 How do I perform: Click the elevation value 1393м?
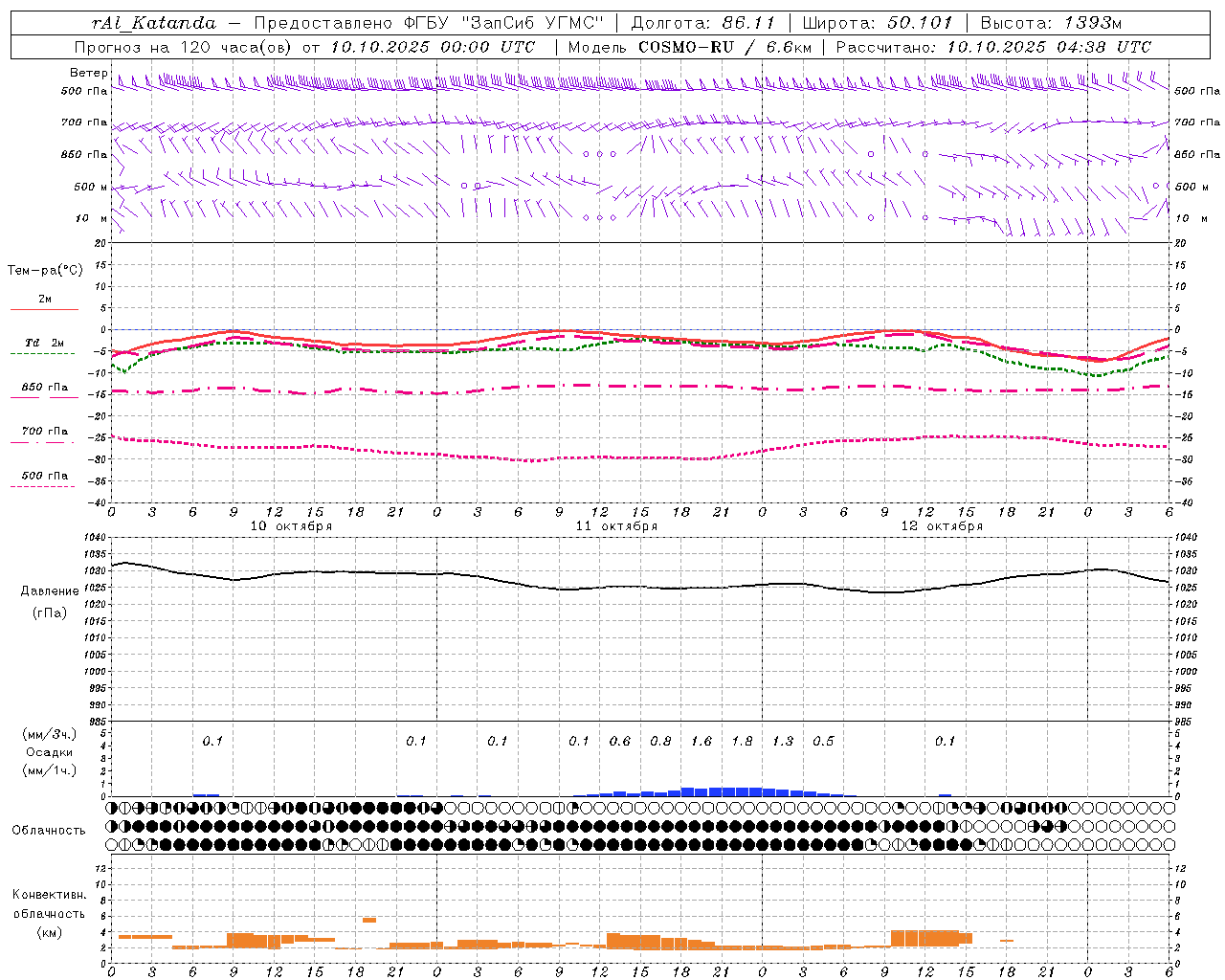click(1092, 23)
